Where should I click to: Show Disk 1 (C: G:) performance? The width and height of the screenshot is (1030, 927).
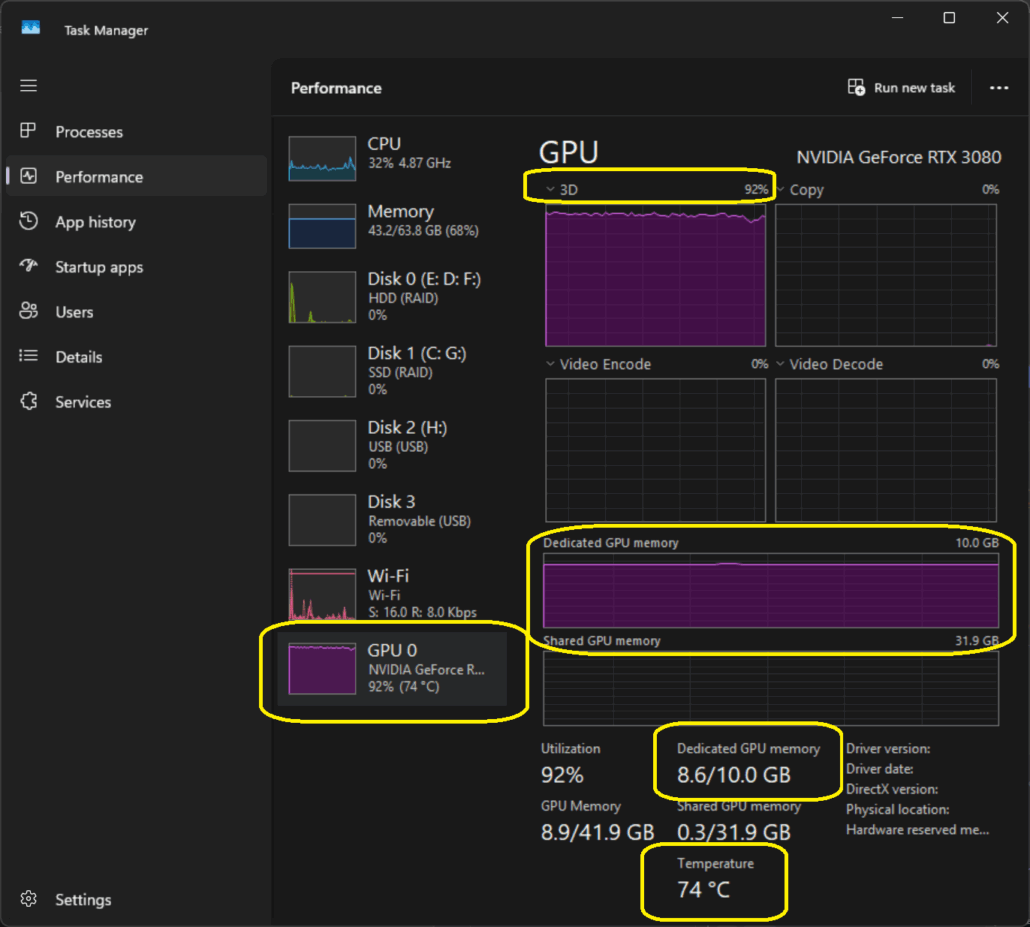pyautogui.click(x=392, y=371)
